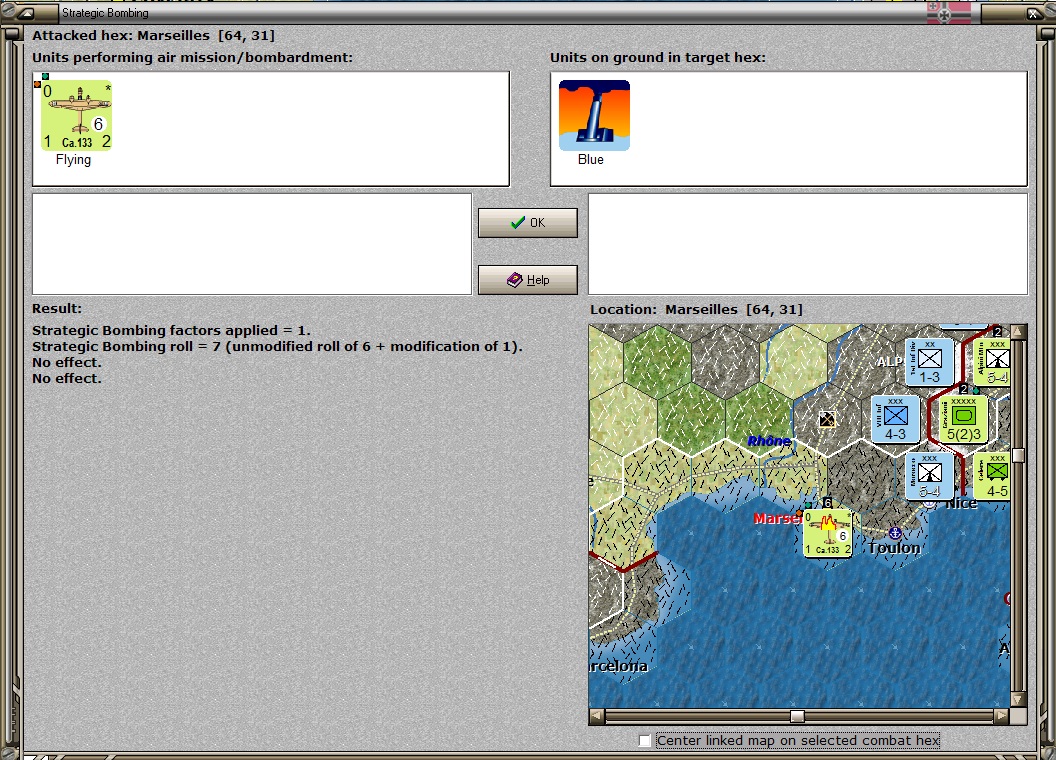Click the 'Strategic Bombing' window title text
1056x760 pixels.
(105, 13)
